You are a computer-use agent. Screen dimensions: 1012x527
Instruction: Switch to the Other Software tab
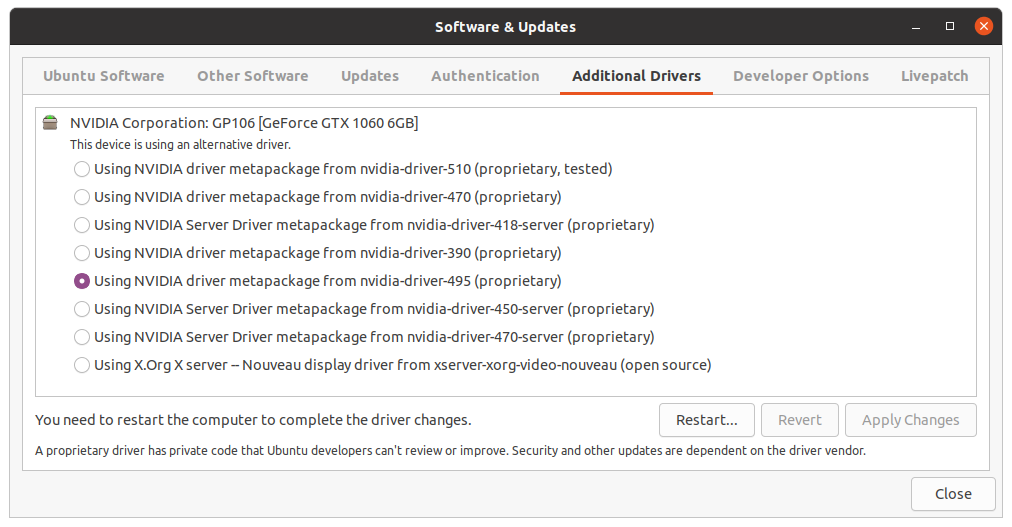coord(253,76)
